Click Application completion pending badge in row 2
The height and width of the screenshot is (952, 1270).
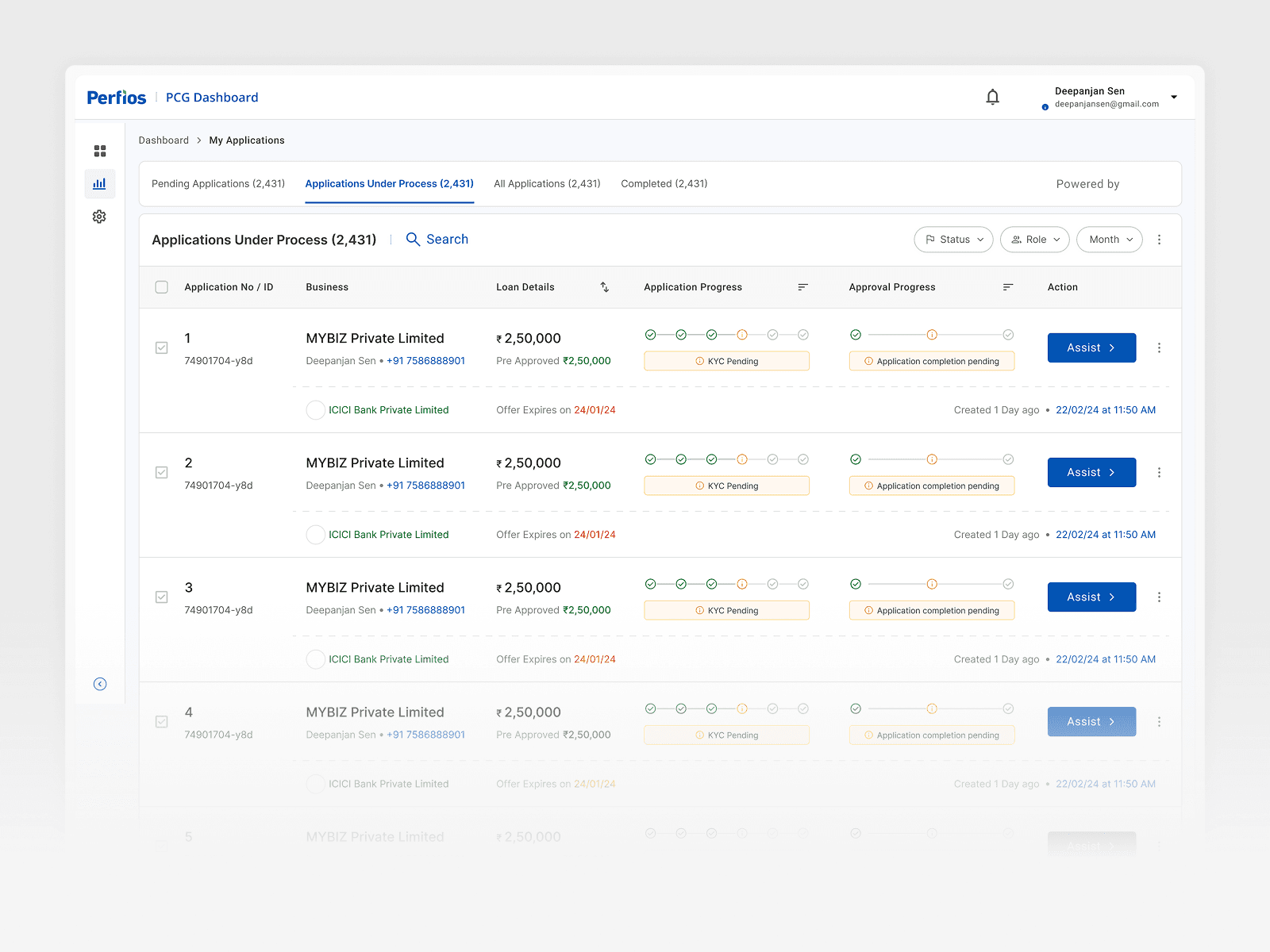coord(932,486)
